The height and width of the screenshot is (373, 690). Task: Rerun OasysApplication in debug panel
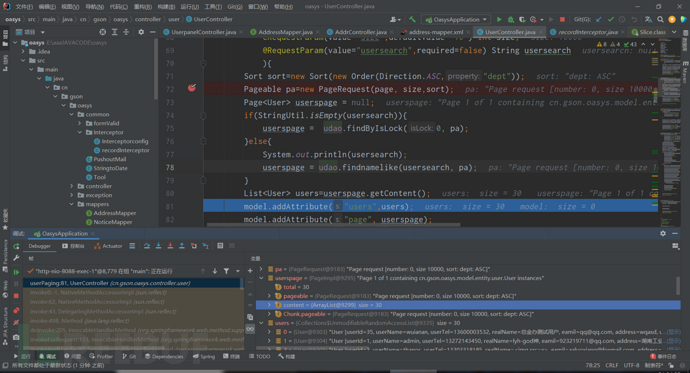point(16,246)
